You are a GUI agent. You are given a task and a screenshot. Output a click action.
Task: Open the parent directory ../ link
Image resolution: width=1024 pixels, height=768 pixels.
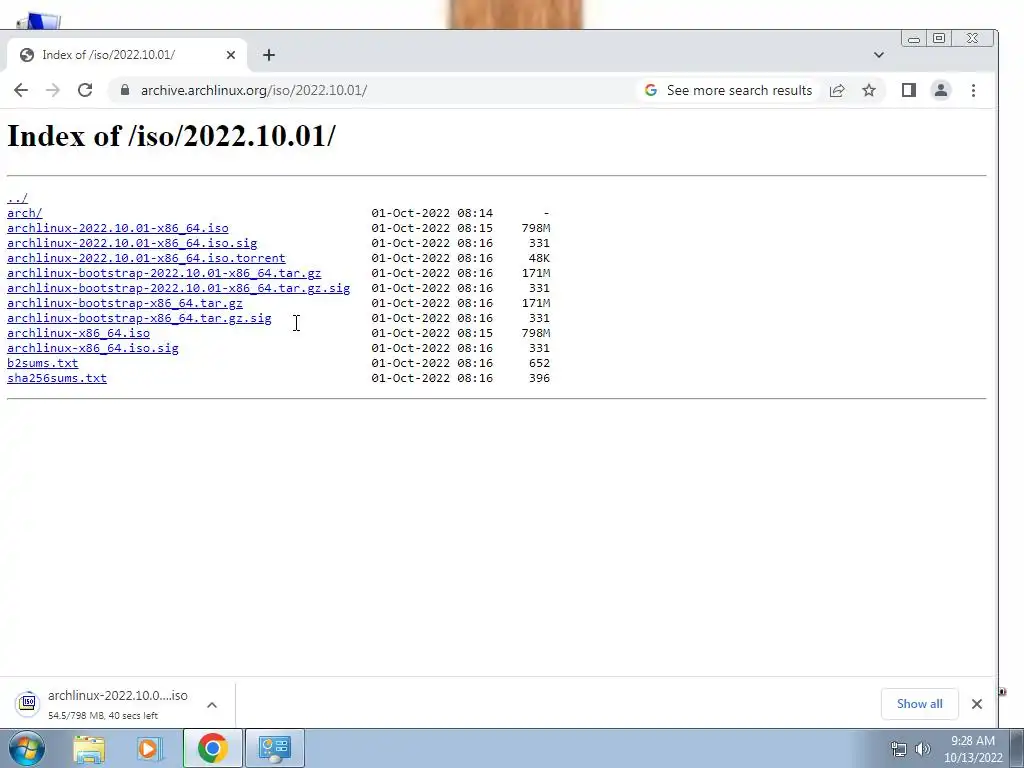(x=18, y=198)
